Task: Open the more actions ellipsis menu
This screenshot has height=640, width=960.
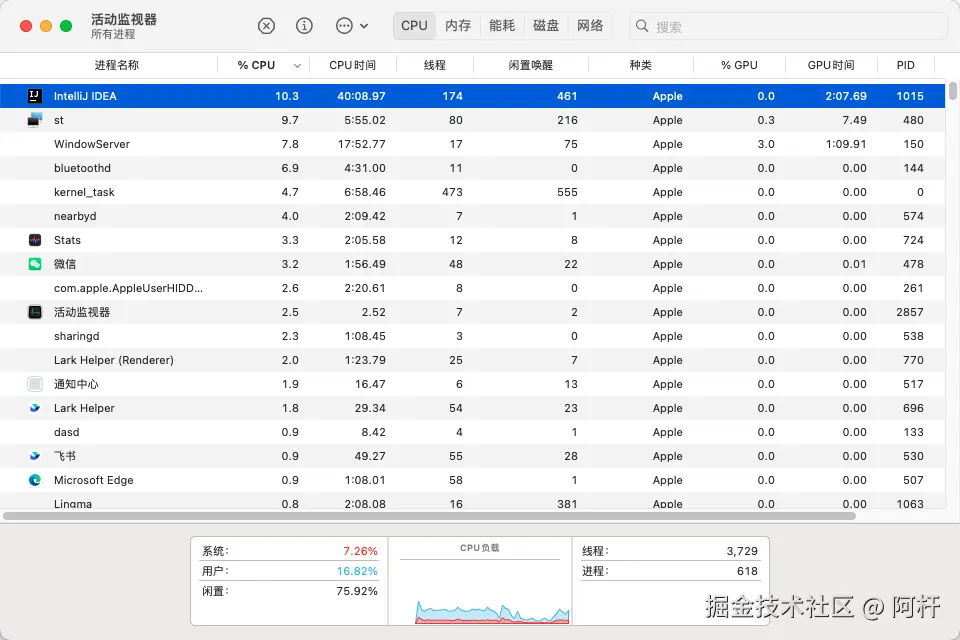Action: point(352,26)
